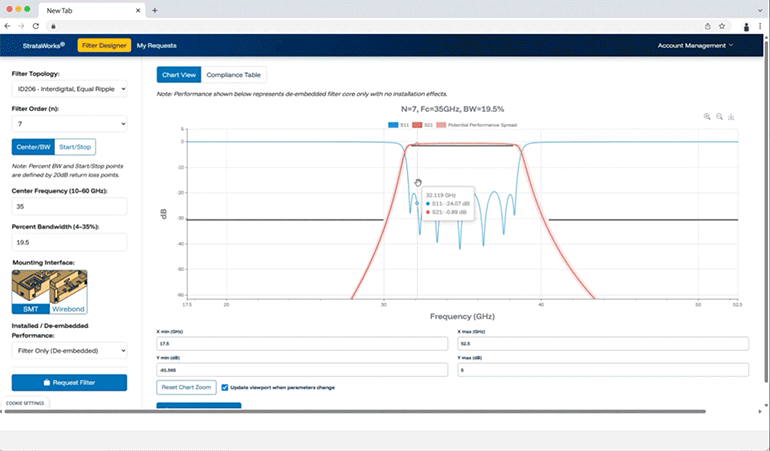The height and width of the screenshot is (451, 770).
Task: Click the vertical page scrollbar
Action: 767,209
